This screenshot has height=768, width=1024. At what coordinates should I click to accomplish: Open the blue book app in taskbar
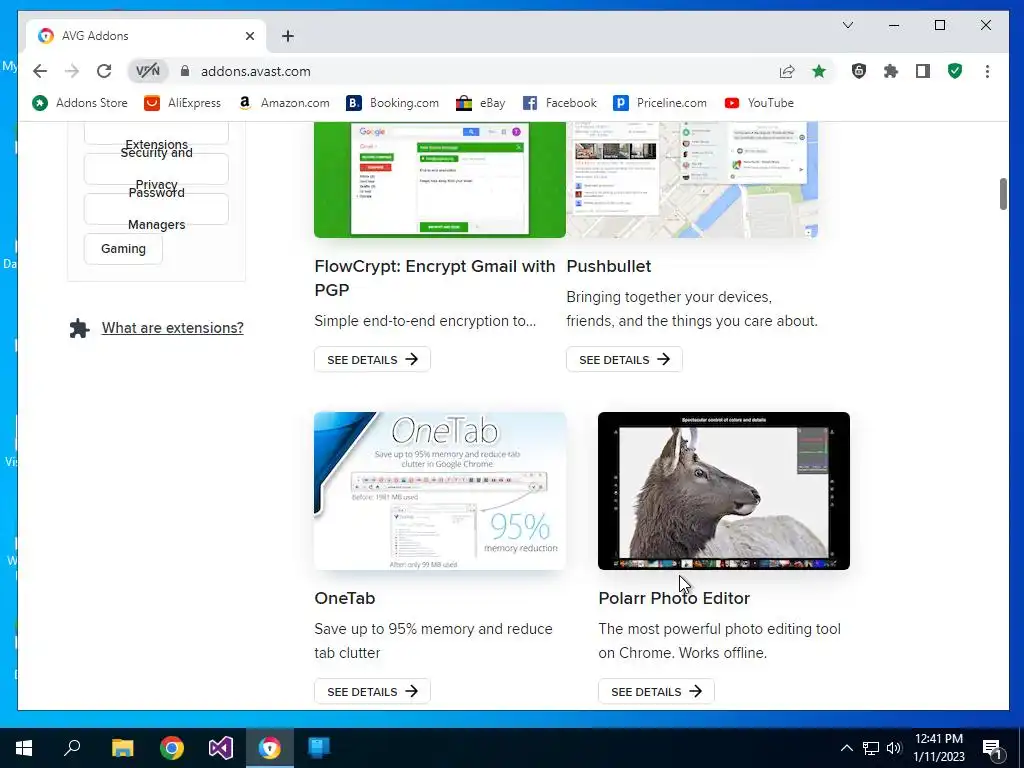(319, 748)
